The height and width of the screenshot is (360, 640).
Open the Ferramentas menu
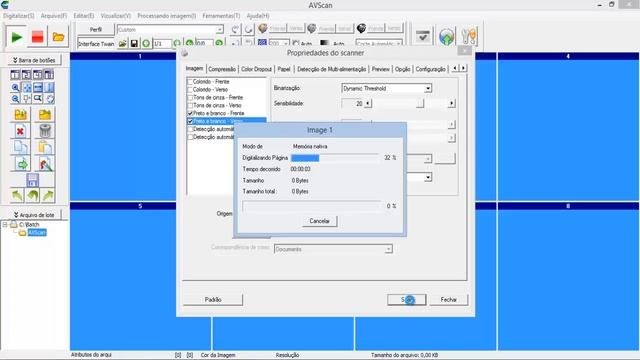click(x=221, y=16)
